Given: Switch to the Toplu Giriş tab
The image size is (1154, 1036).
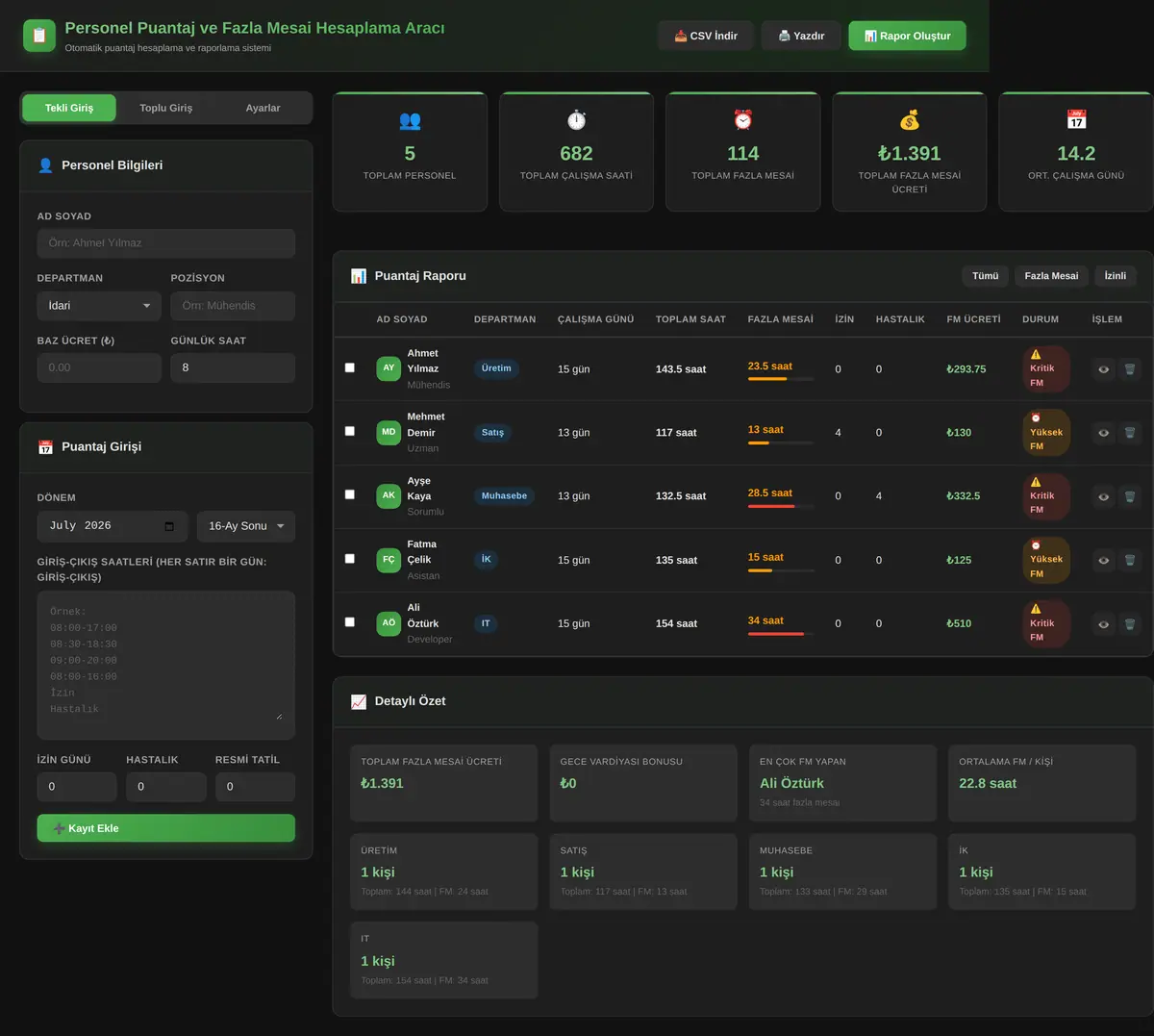Looking at the screenshot, I should (166, 108).
